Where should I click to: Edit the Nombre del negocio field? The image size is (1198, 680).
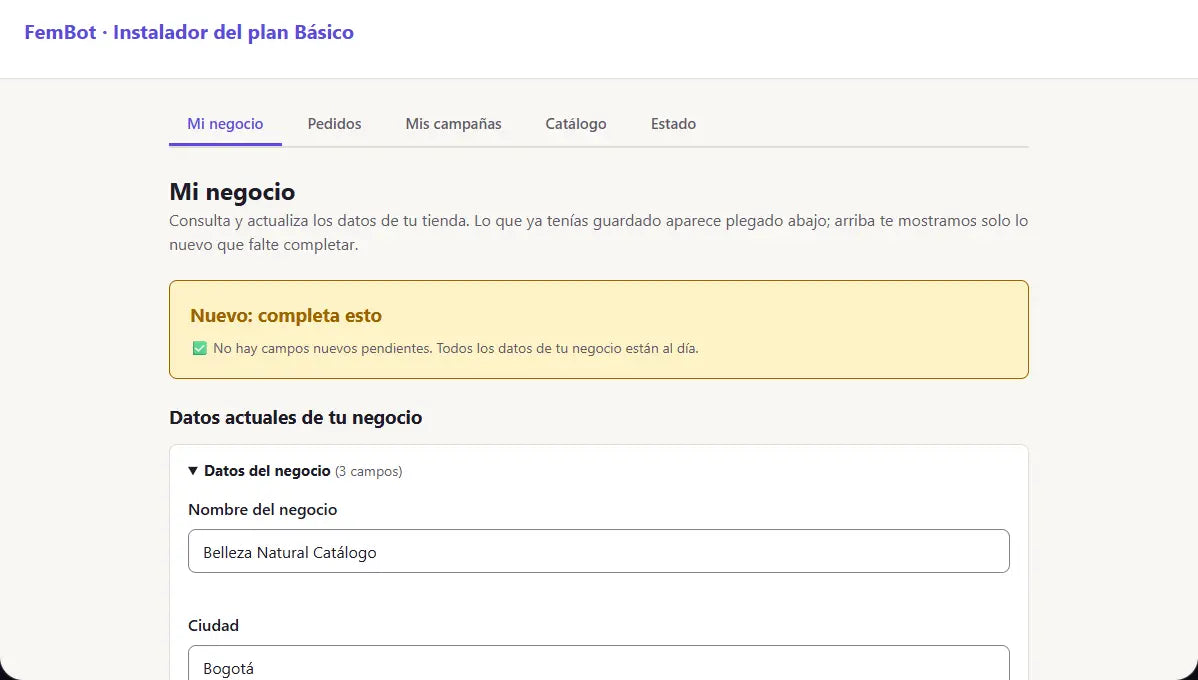pyautogui.click(x=598, y=551)
